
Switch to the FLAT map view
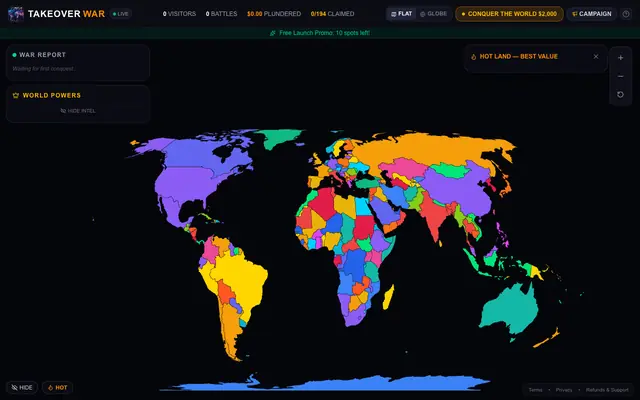[x=402, y=14]
